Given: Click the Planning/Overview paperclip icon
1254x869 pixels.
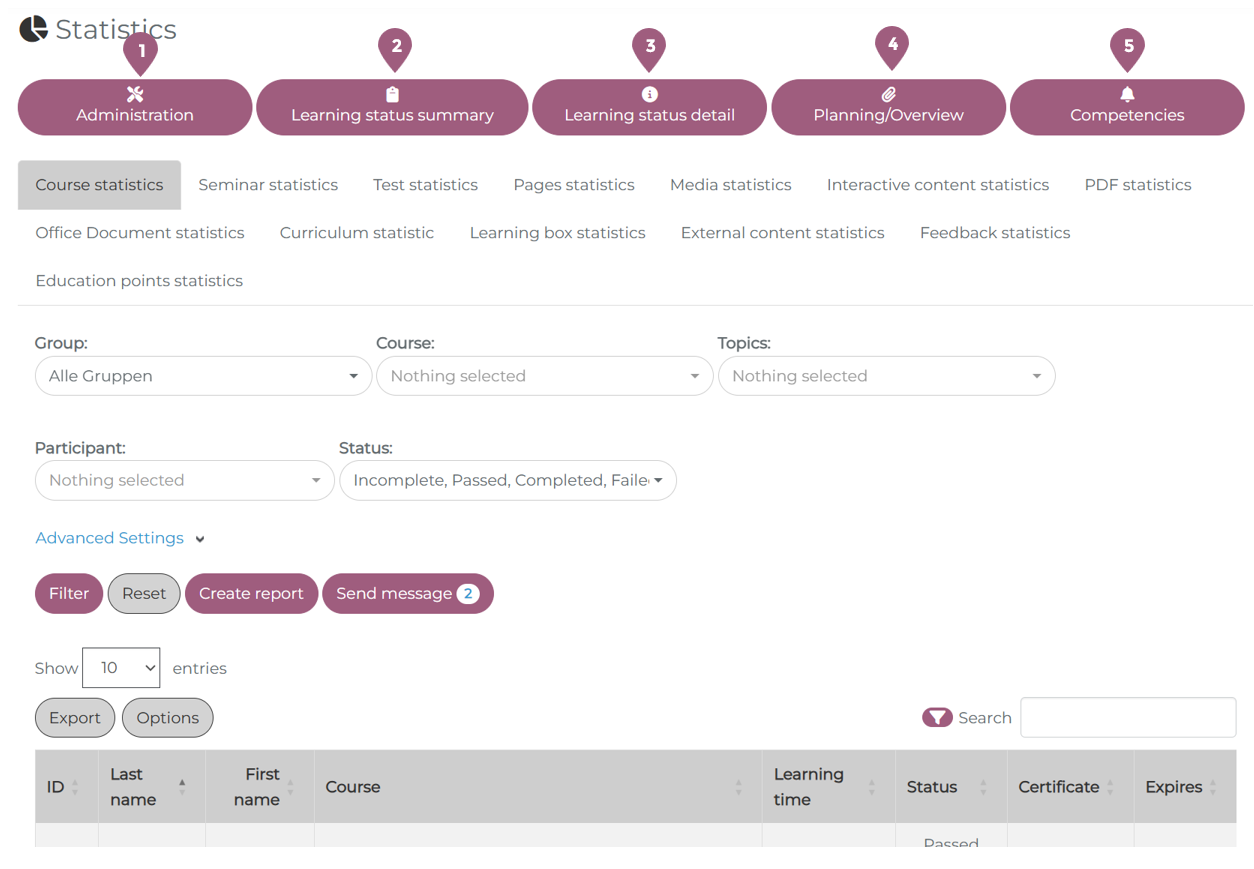Looking at the screenshot, I should pos(888,94).
